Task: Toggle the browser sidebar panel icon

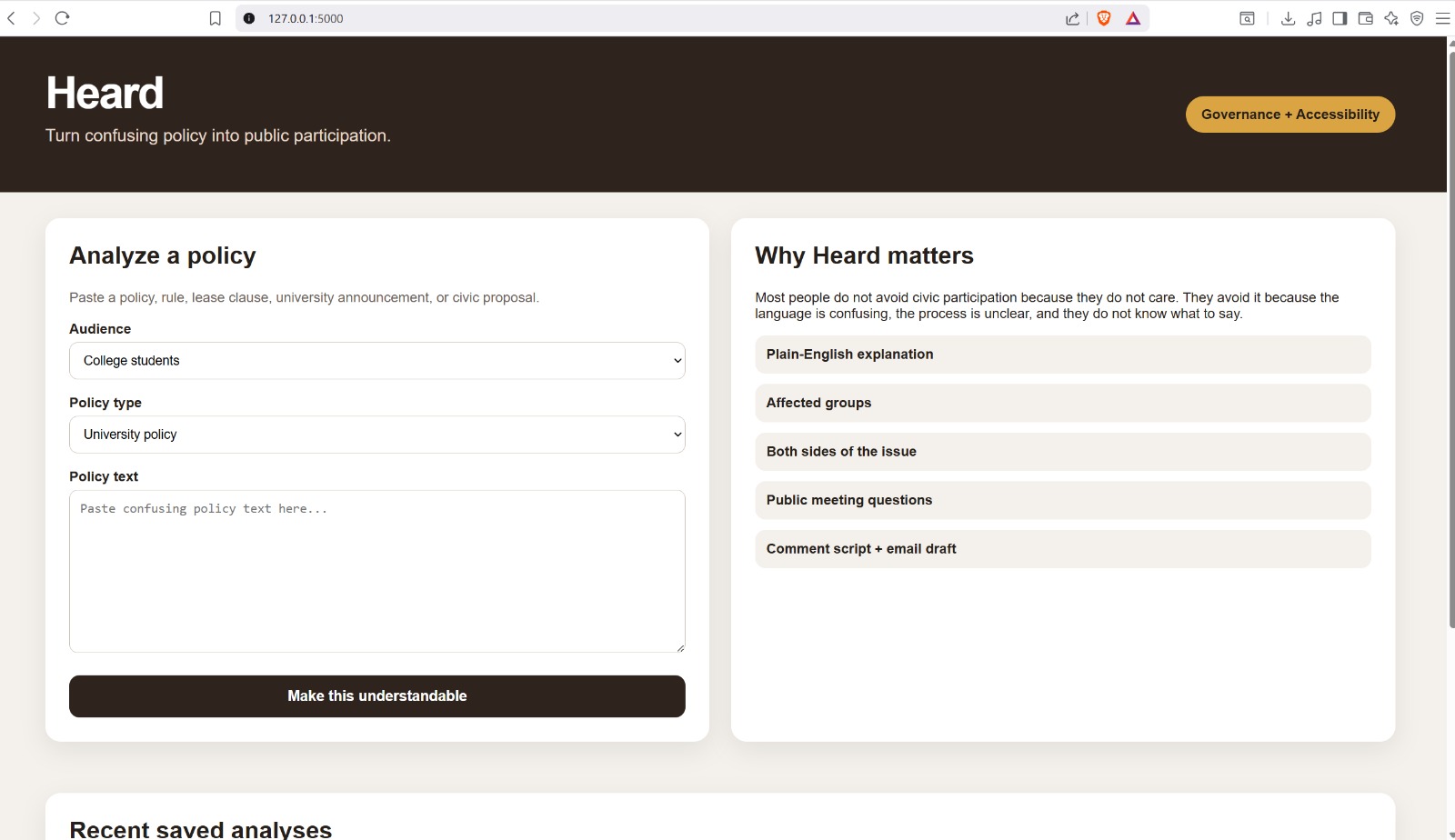Action: (1340, 18)
